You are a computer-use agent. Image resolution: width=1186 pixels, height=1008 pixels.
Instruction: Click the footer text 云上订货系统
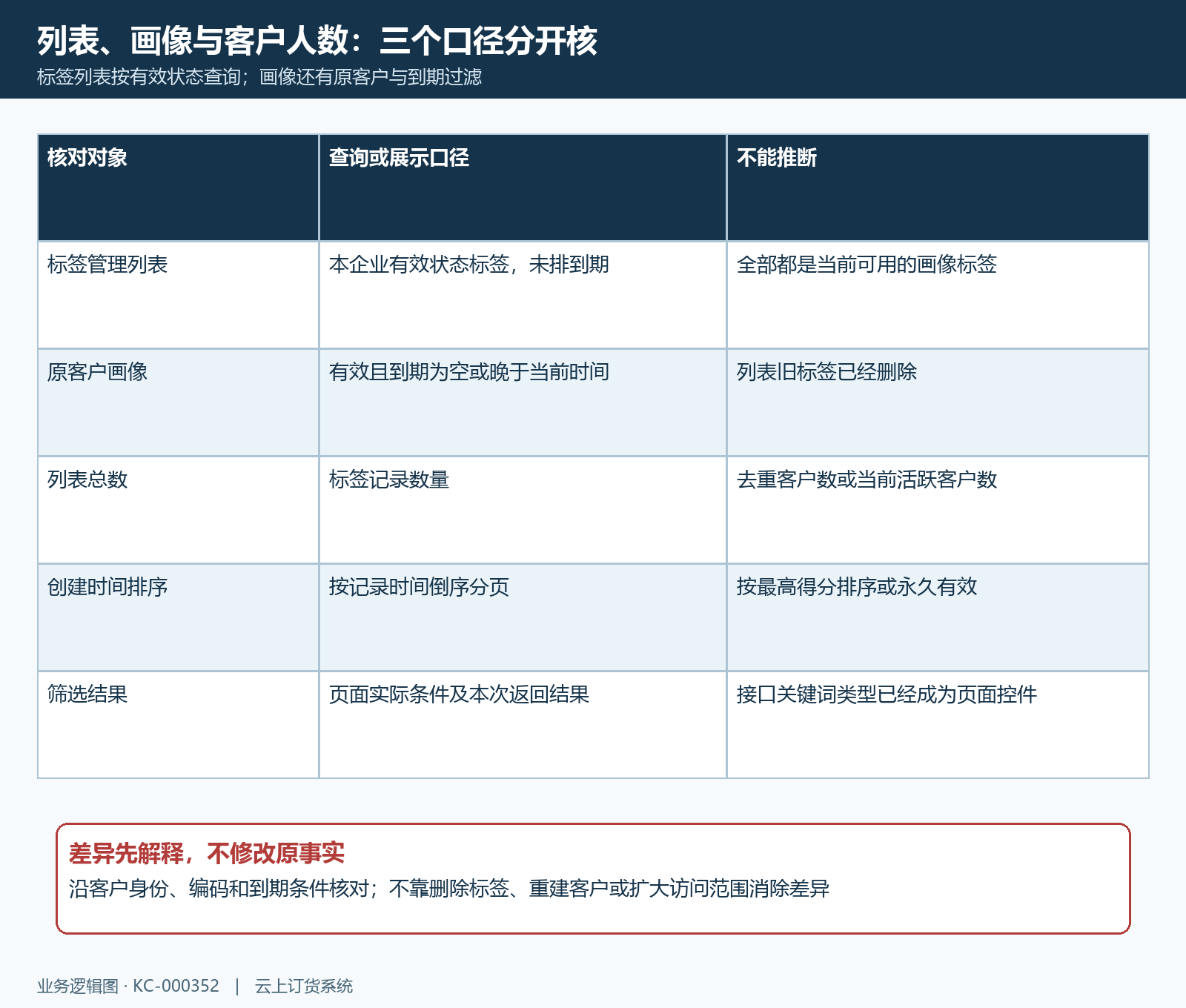(304, 986)
